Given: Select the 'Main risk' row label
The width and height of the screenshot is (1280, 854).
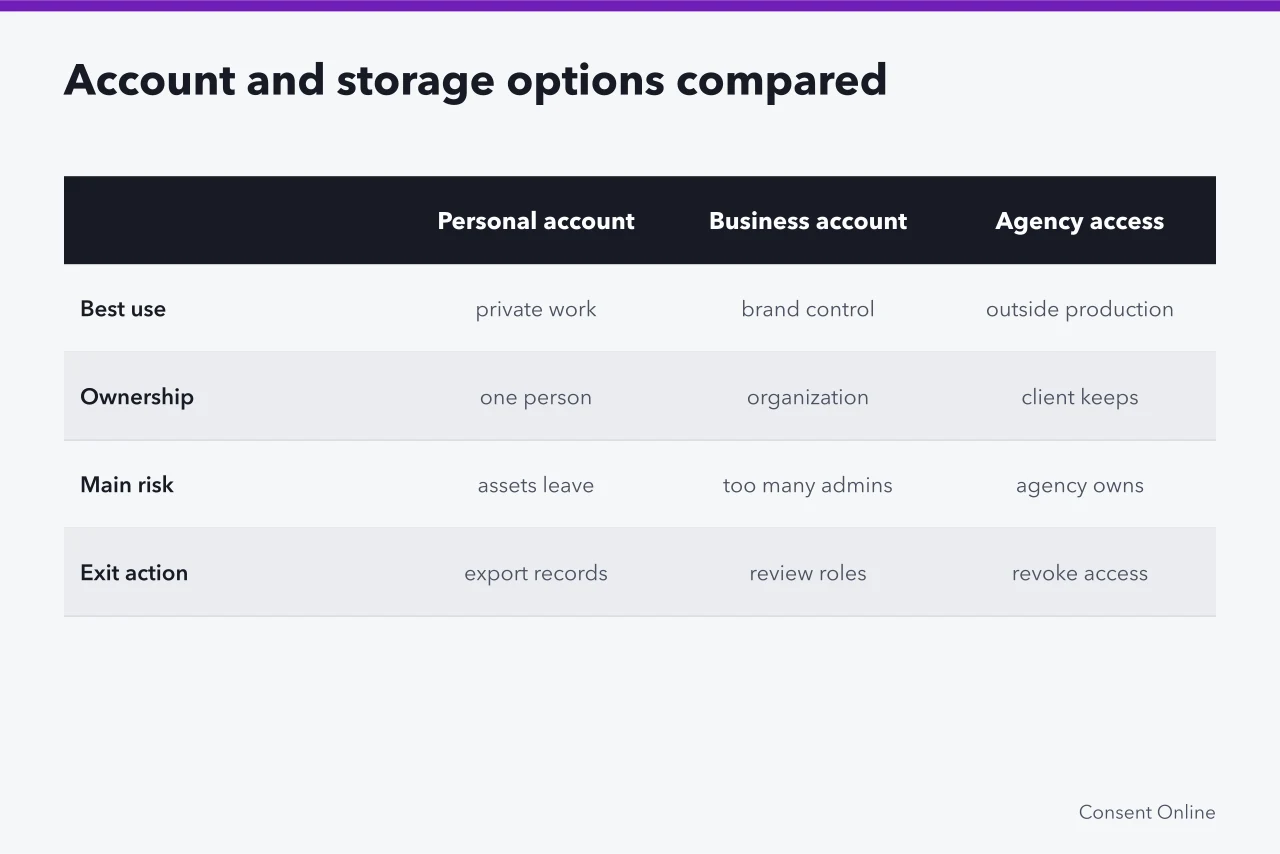Looking at the screenshot, I should point(127,485).
